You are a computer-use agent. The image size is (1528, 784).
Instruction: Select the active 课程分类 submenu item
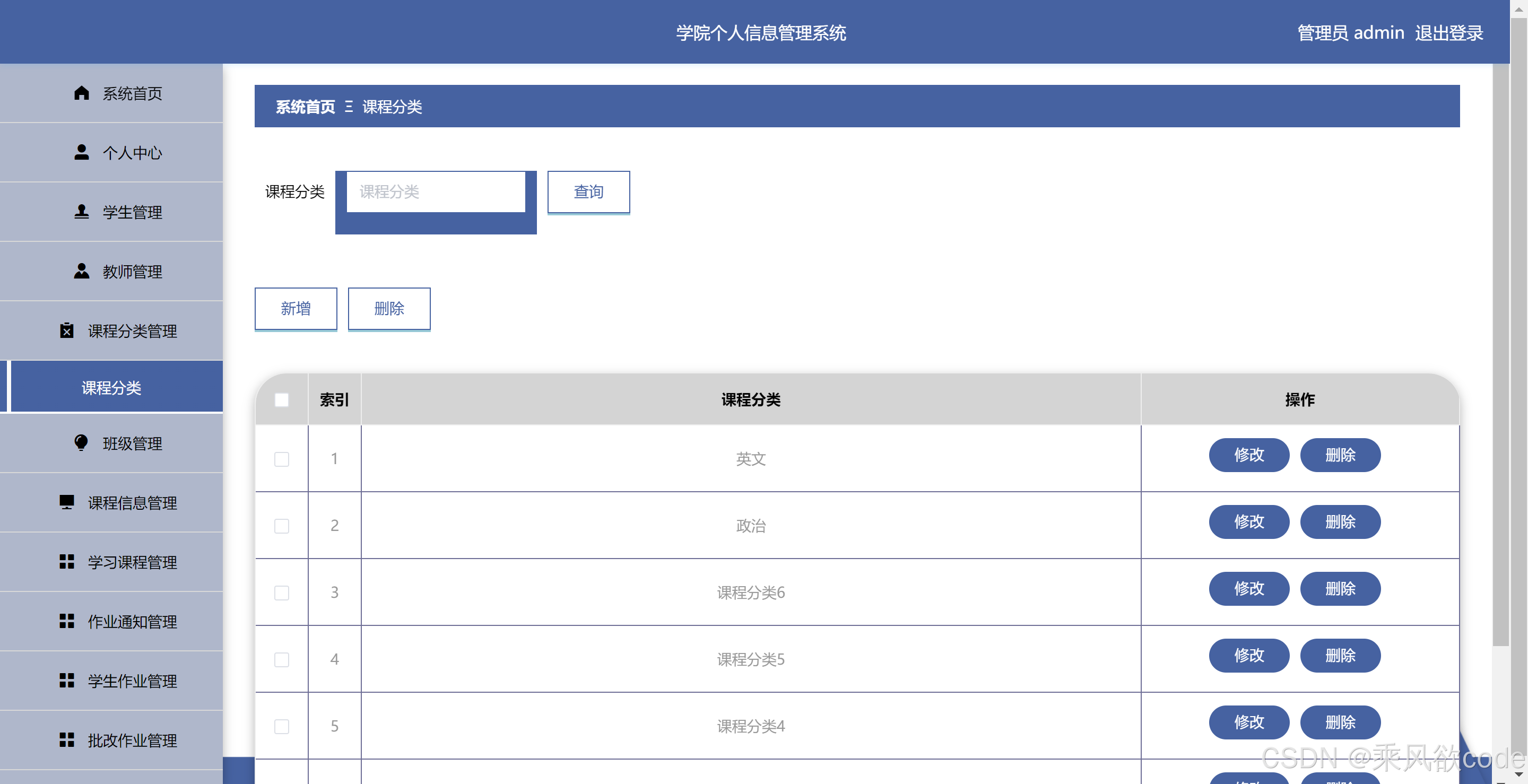point(111,387)
